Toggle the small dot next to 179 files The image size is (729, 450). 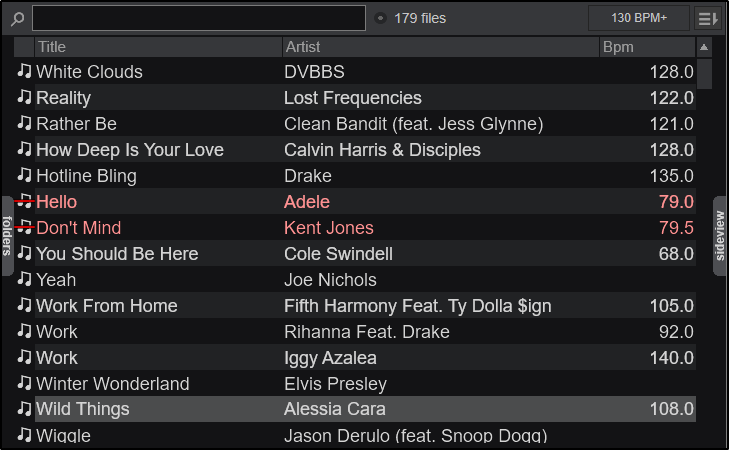point(380,18)
